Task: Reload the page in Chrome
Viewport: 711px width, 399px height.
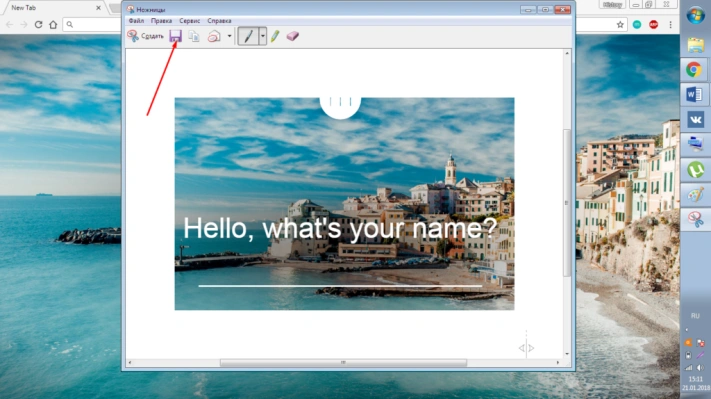Action: [x=39, y=24]
